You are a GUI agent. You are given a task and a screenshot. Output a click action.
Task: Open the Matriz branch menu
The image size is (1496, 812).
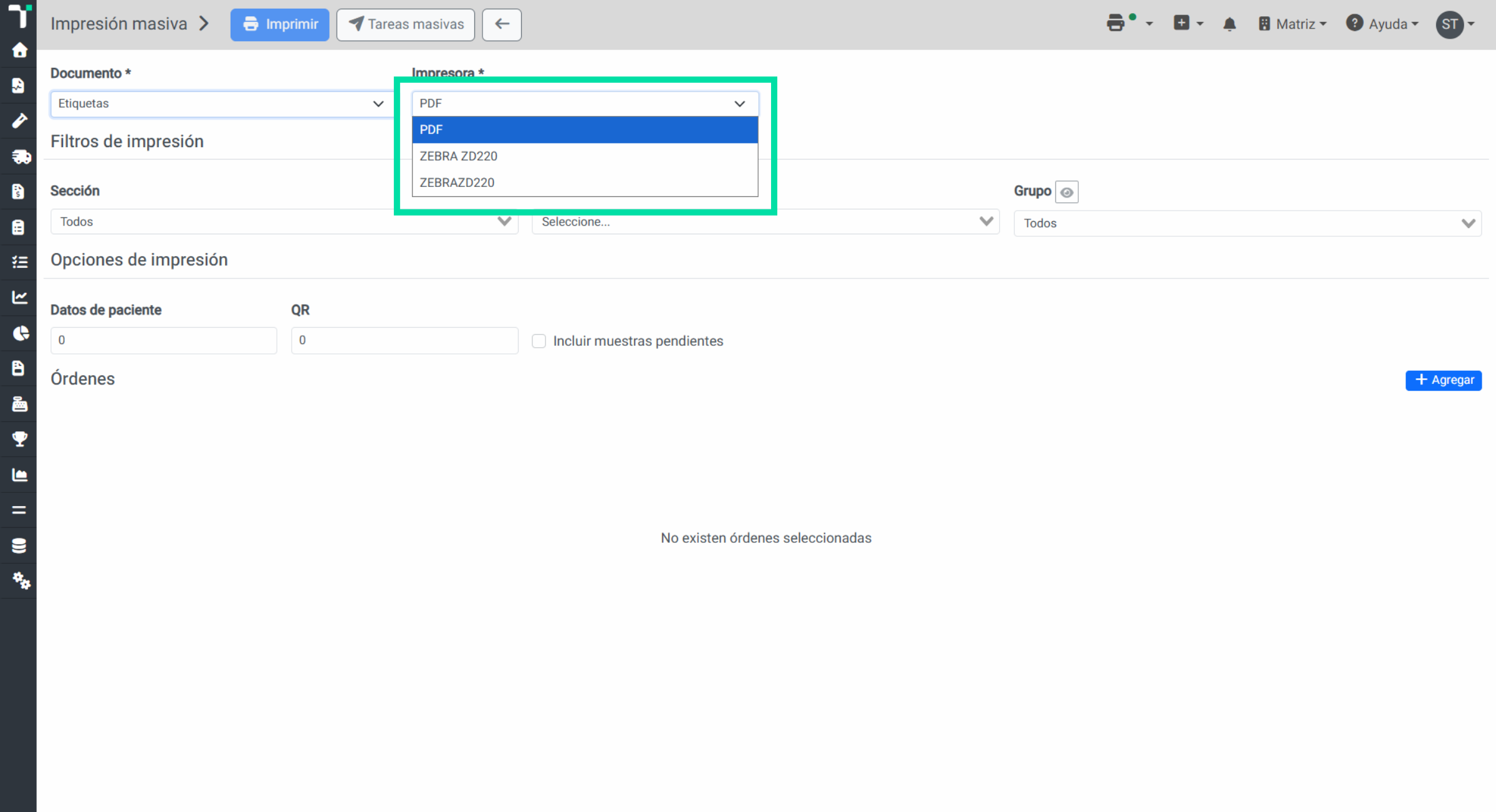tap(1292, 24)
